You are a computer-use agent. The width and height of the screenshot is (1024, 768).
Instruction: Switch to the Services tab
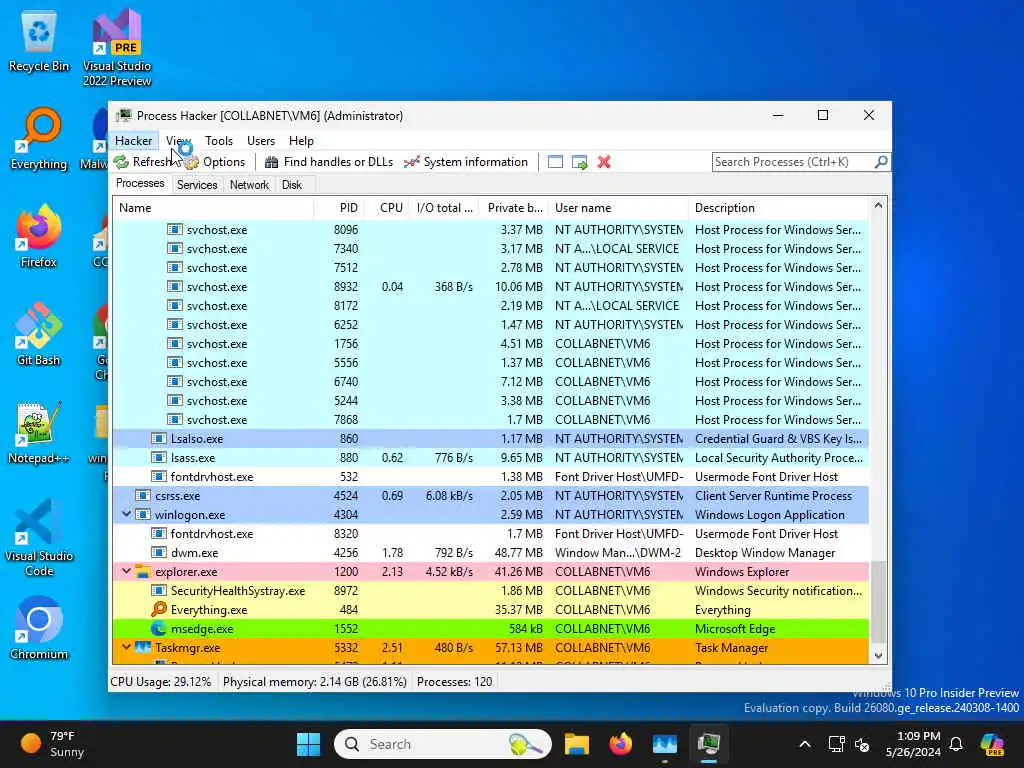click(197, 185)
